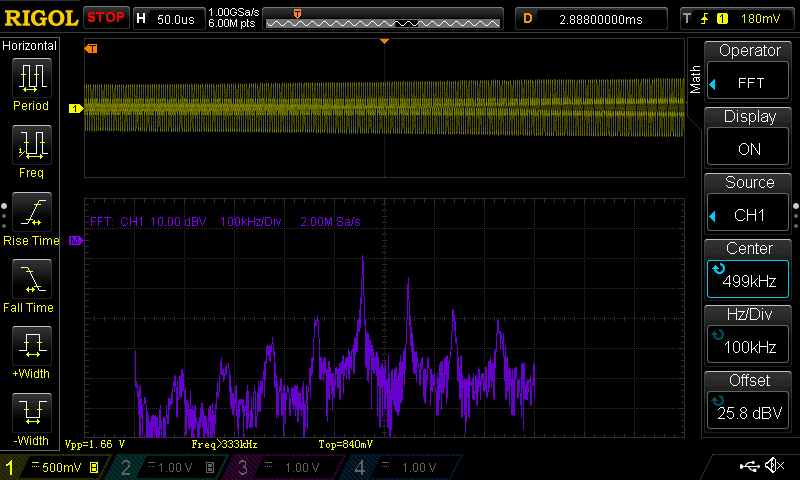The height and width of the screenshot is (480, 800).
Task: Toggle the muted sound speaker icon
Action: (775, 465)
